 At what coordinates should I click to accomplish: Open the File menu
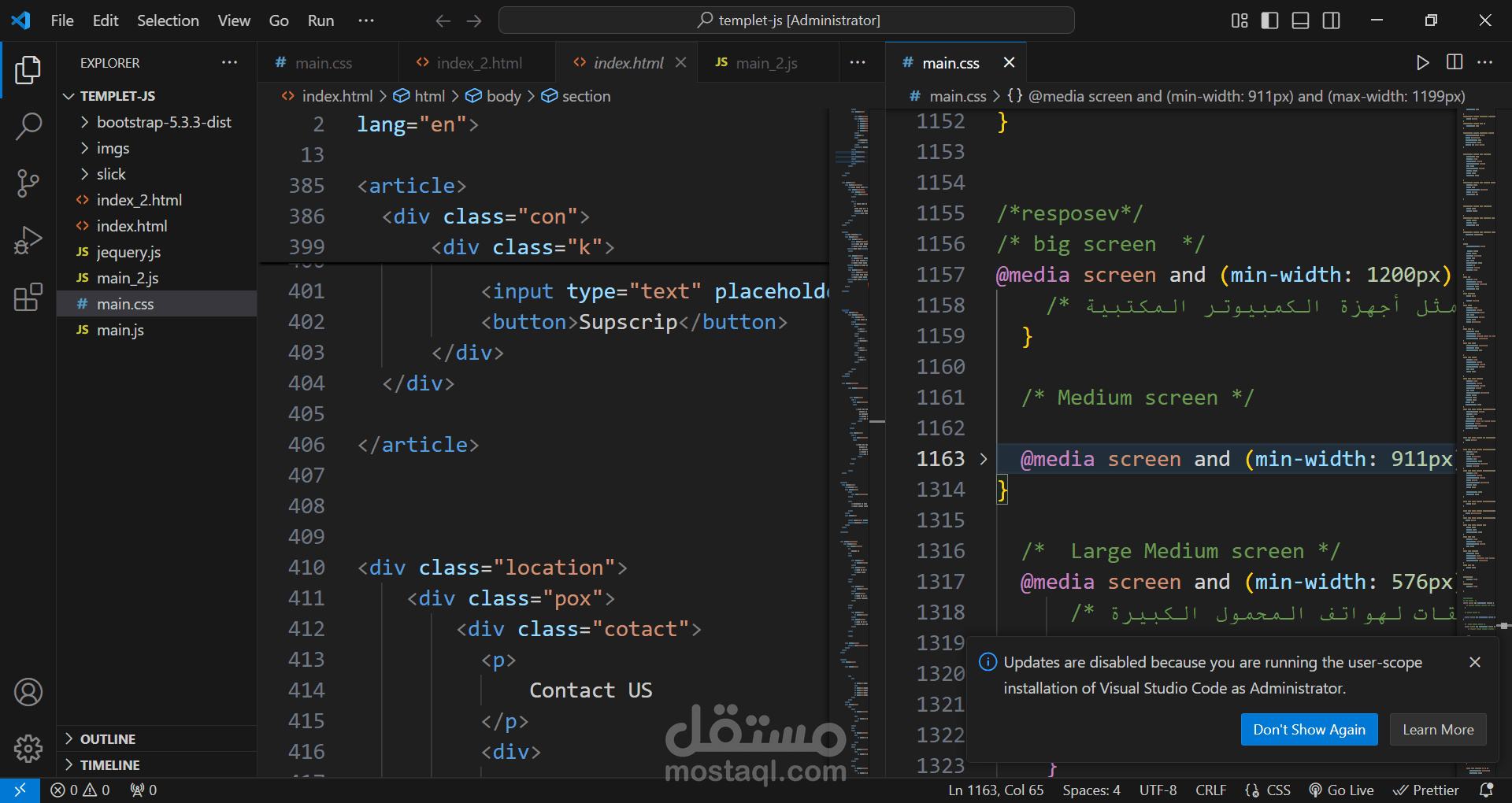click(x=62, y=20)
